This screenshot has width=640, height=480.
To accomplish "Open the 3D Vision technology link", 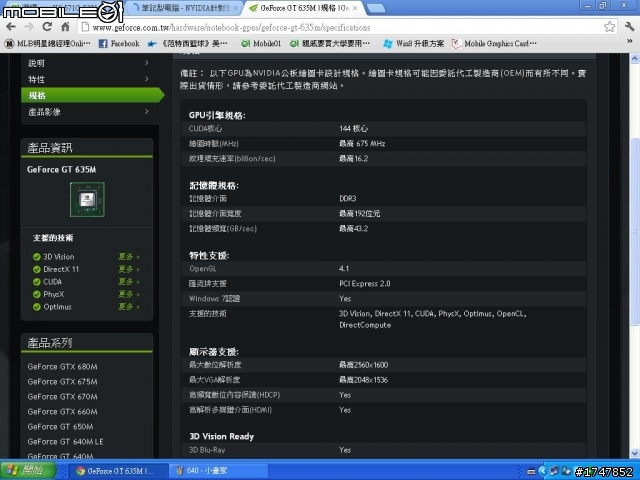I will [x=59, y=257].
